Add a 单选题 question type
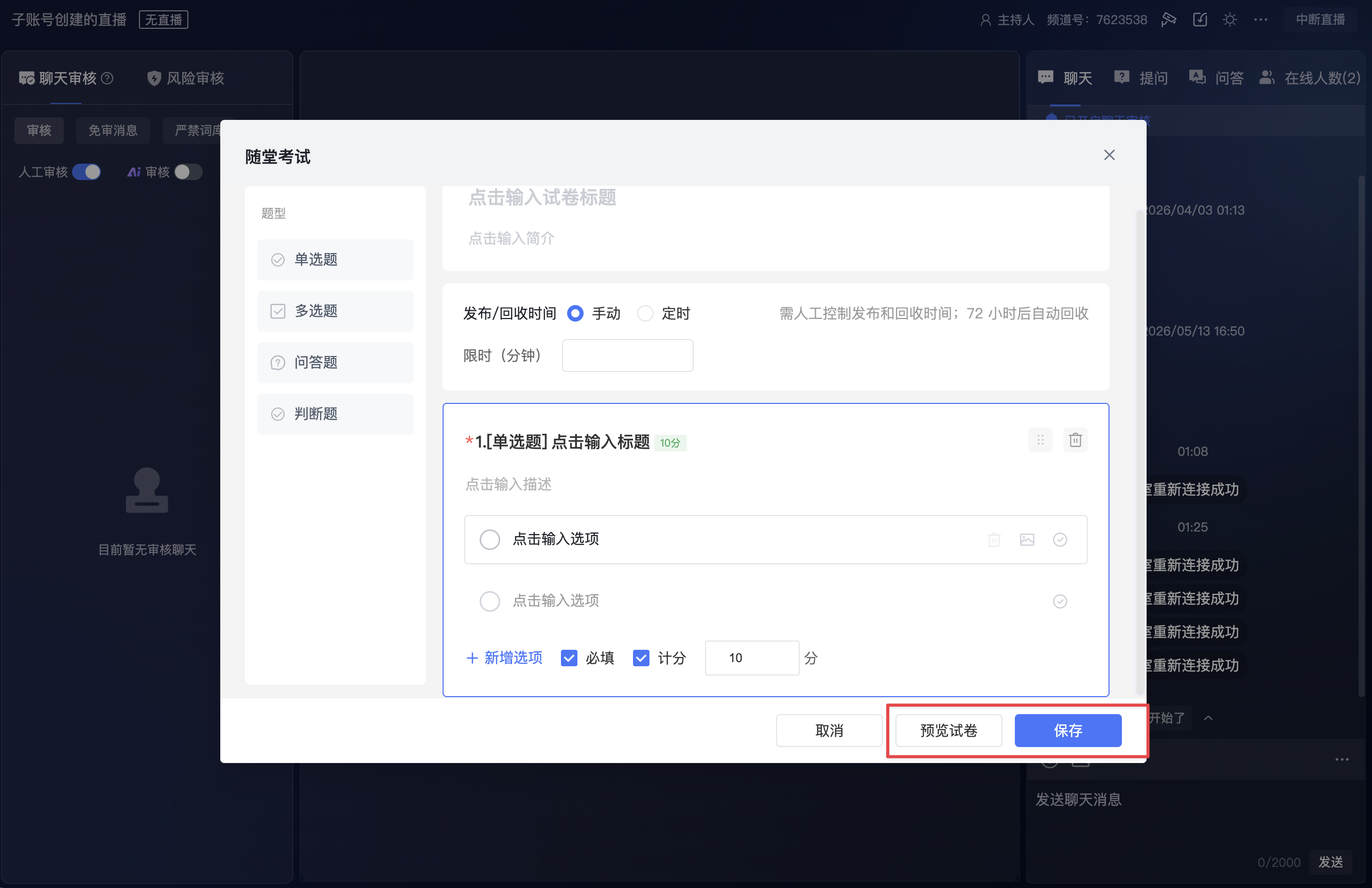The width and height of the screenshot is (1372, 888). coord(335,259)
